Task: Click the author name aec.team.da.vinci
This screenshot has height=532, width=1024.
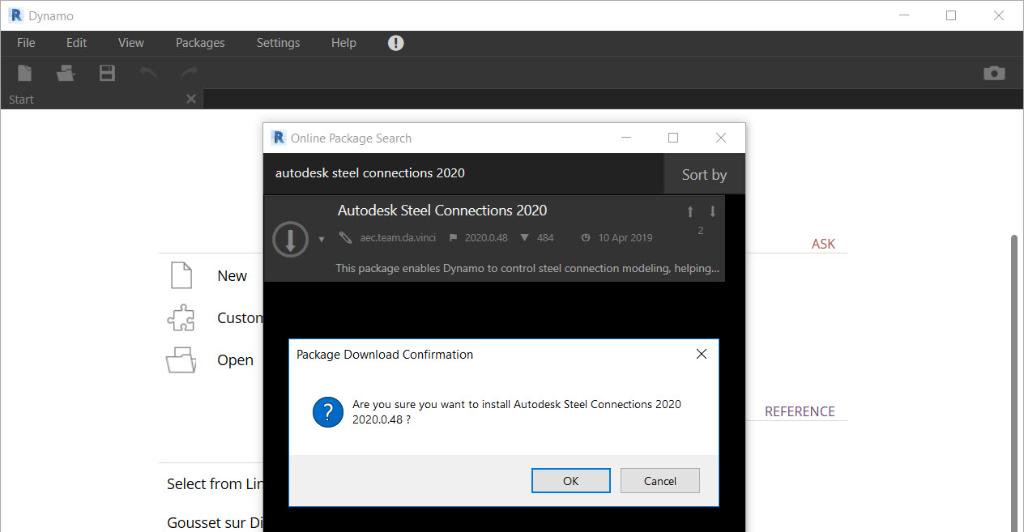Action: 398,238
